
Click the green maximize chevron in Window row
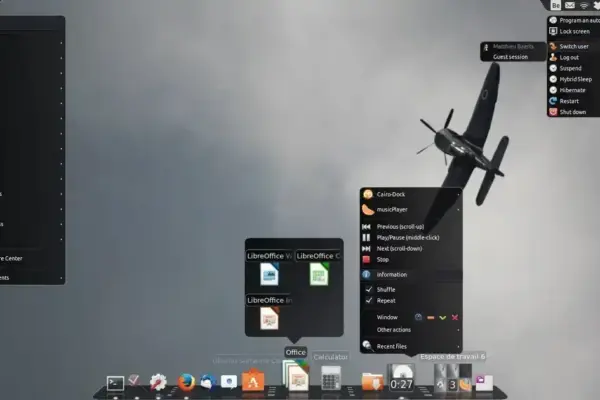(x=443, y=317)
